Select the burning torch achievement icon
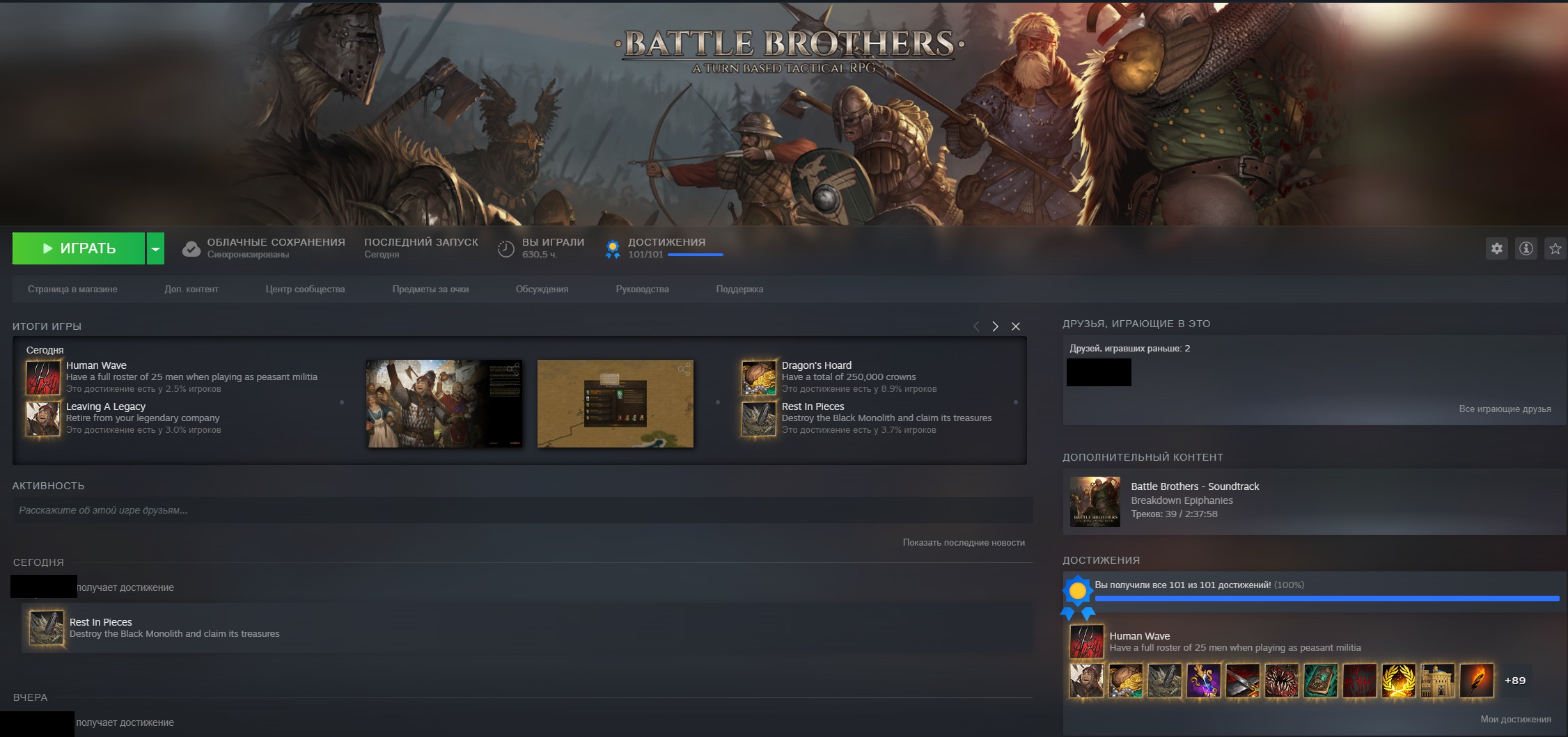This screenshot has width=1568, height=737. [x=1477, y=681]
